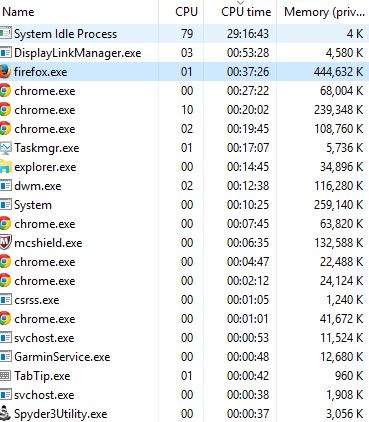Image resolution: width=369 pixels, height=422 pixels.
Task: Select the csrss.exe process name
Action: [37, 300]
